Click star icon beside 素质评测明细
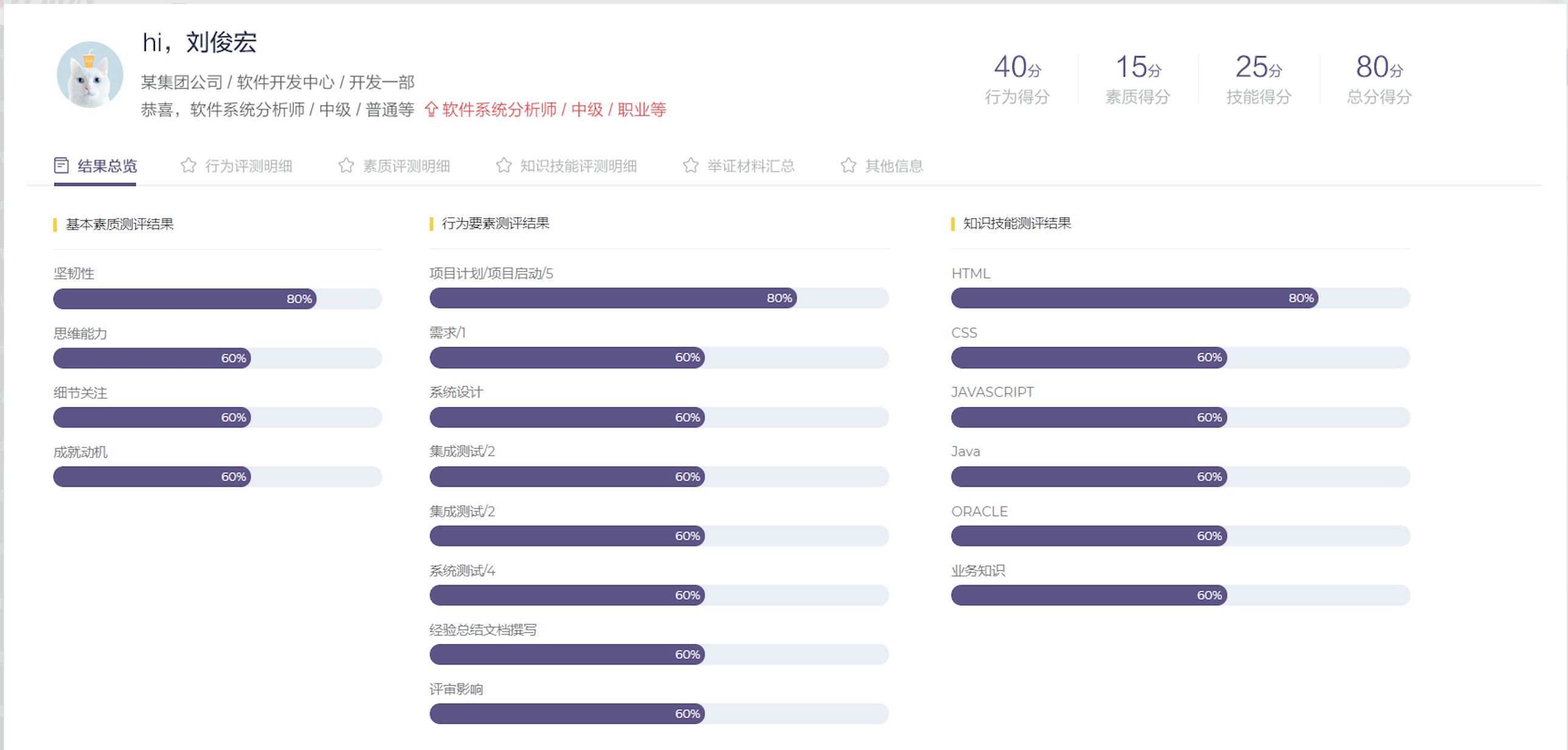Viewport: 1568px width, 750px height. 346,165
